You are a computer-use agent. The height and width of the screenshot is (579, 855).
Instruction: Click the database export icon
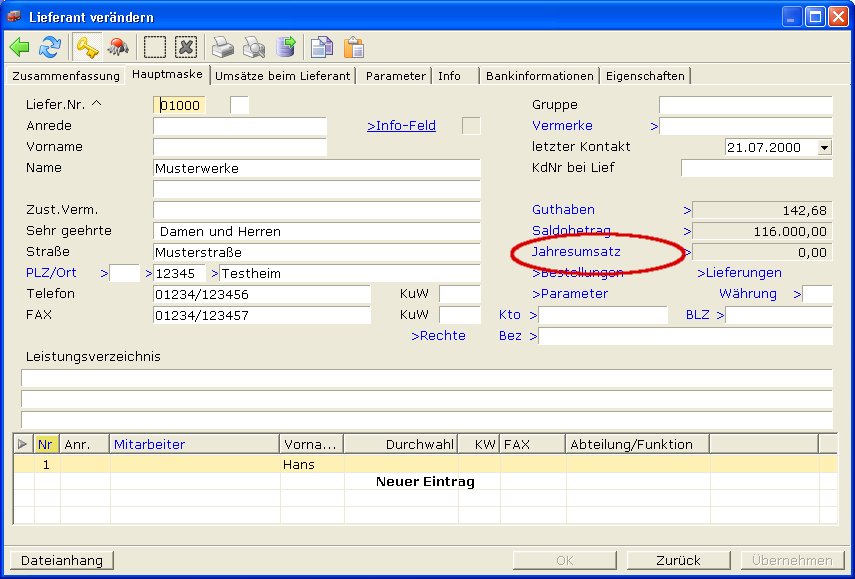pos(286,47)
